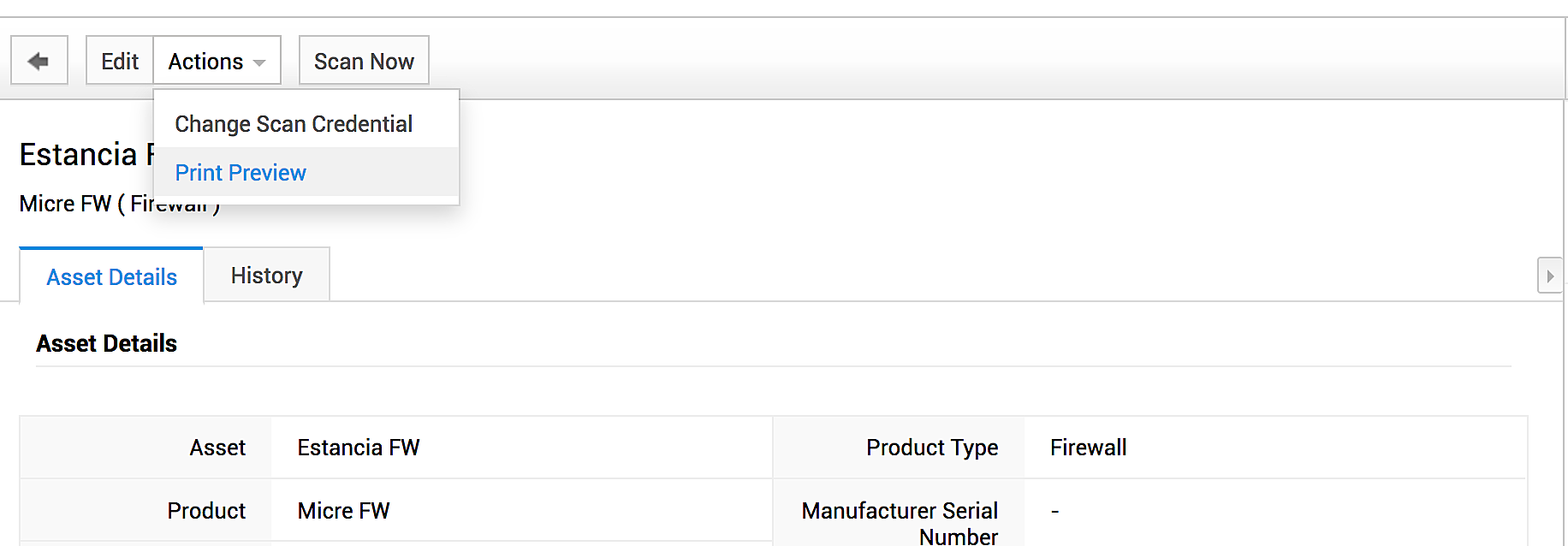1568x546 pixels.
Task: Click the Estancia page title
Action: (79, 155)
